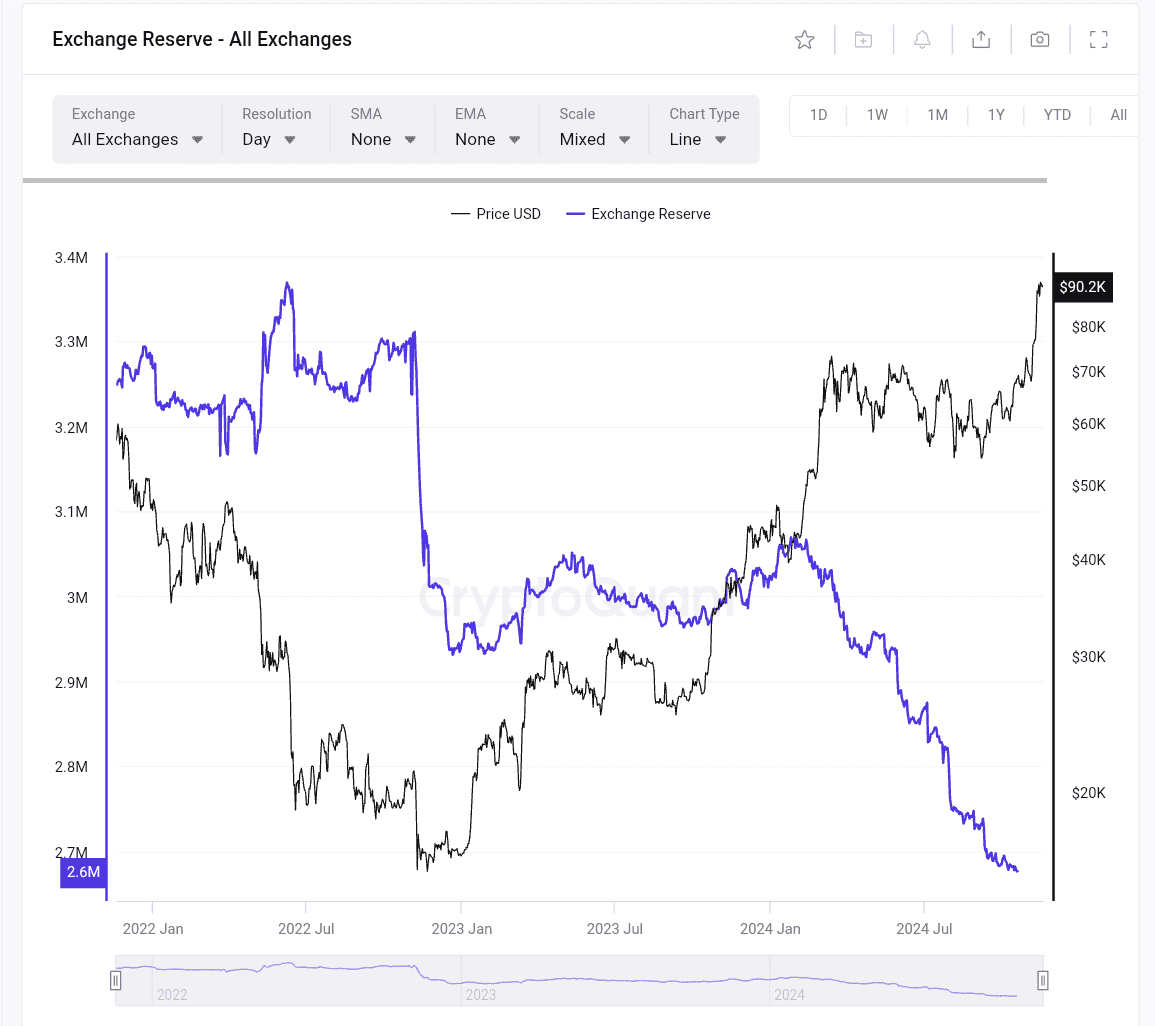Open the SMA dropdown
Screen dimensions: 1155x1026
pyautogui.click(x=384, y=139)
